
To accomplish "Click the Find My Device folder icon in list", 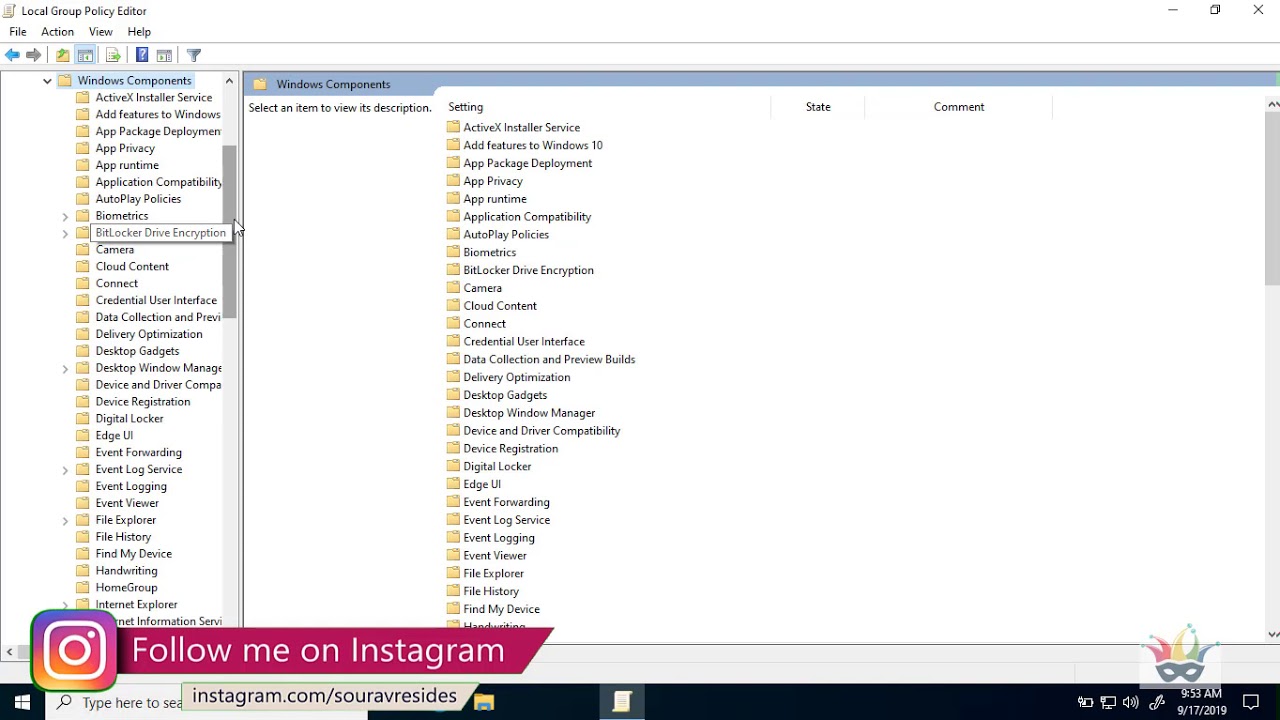I will tap(453, 608).
